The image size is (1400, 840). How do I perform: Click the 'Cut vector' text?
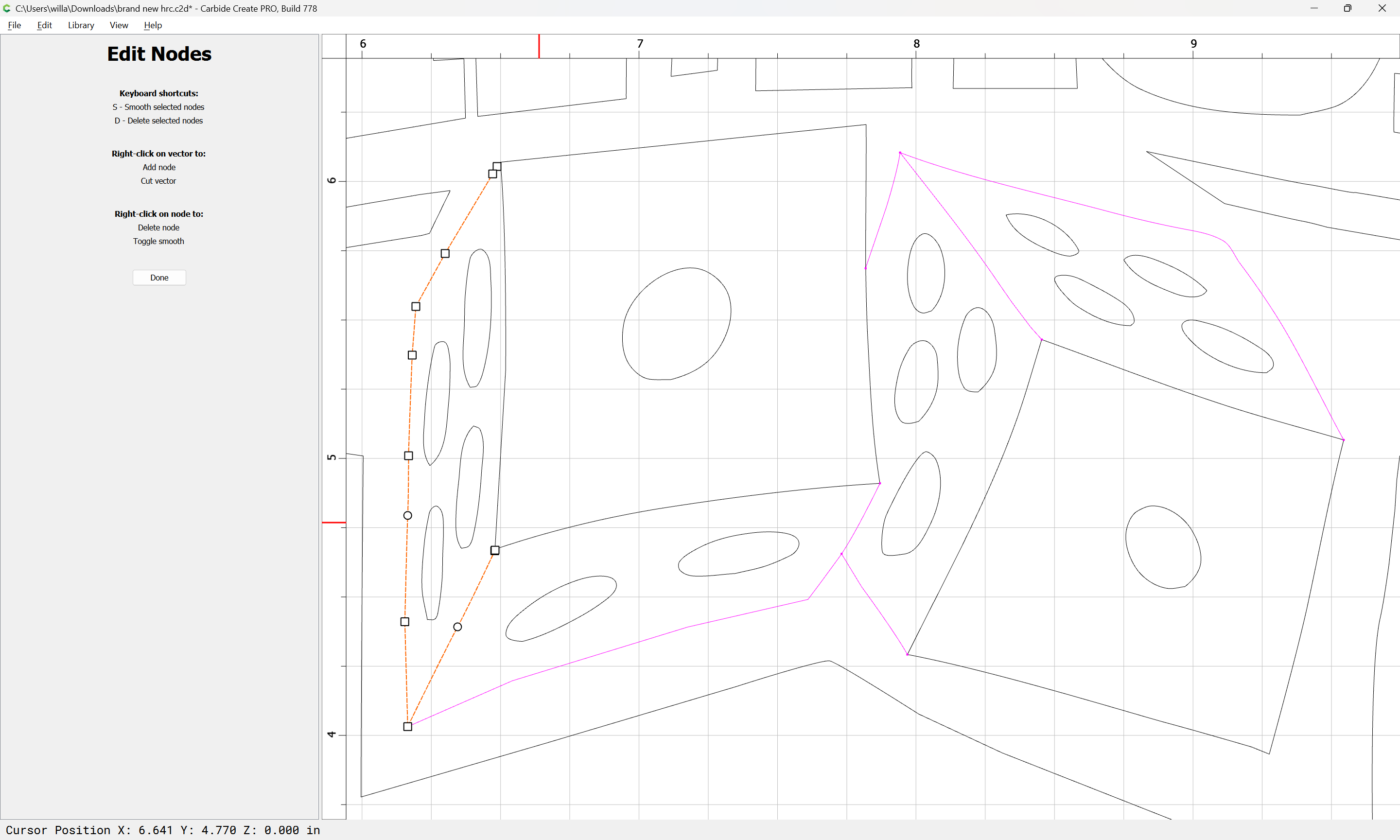158,180
